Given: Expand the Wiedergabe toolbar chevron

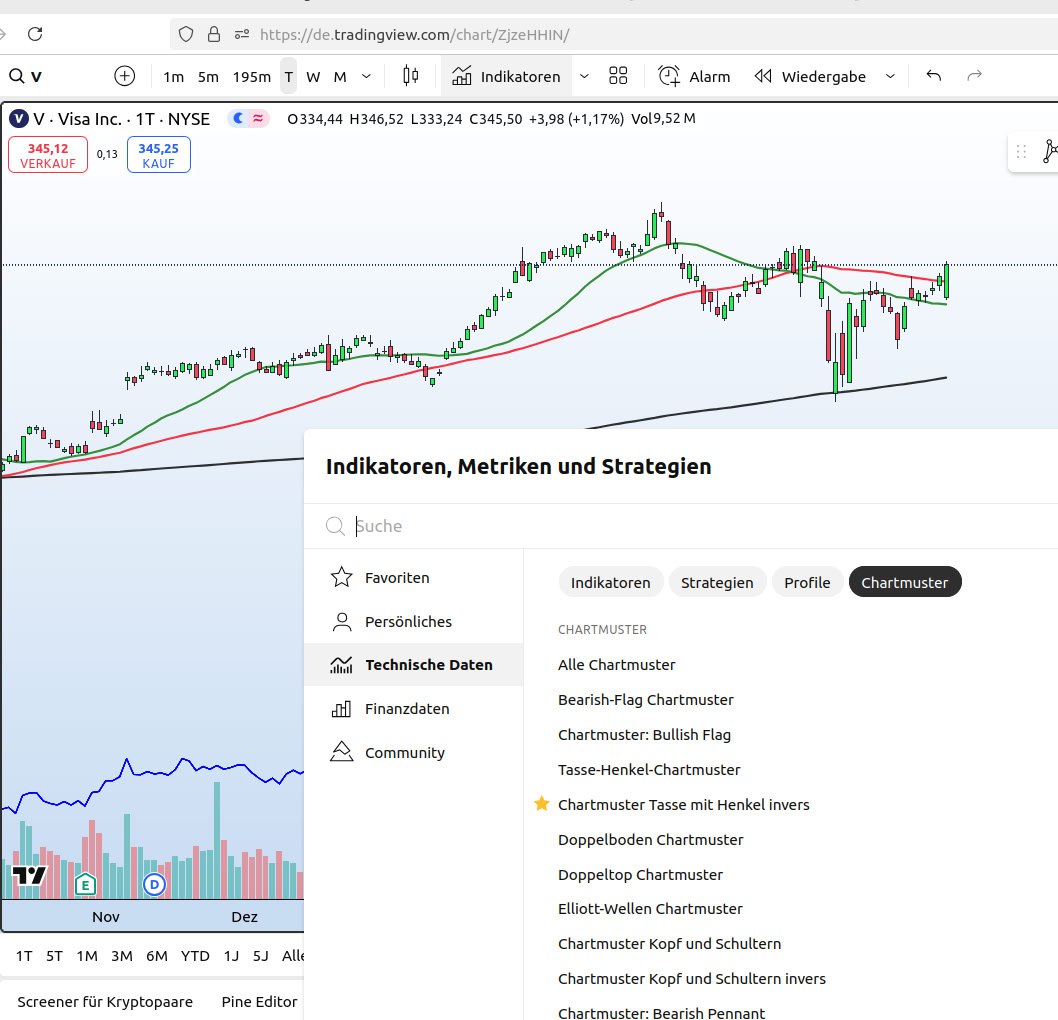Looking at the screenshot, I should point(889,76).
